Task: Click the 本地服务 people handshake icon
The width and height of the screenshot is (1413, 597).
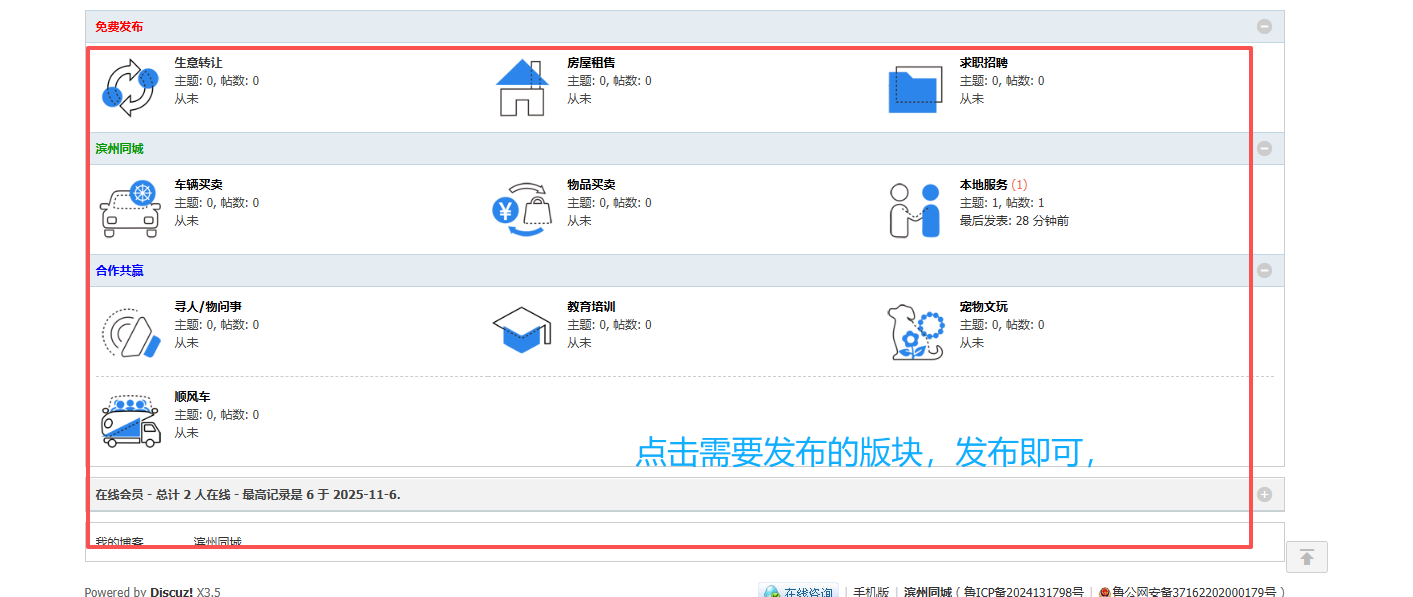Action: click(x=913, y=208)
